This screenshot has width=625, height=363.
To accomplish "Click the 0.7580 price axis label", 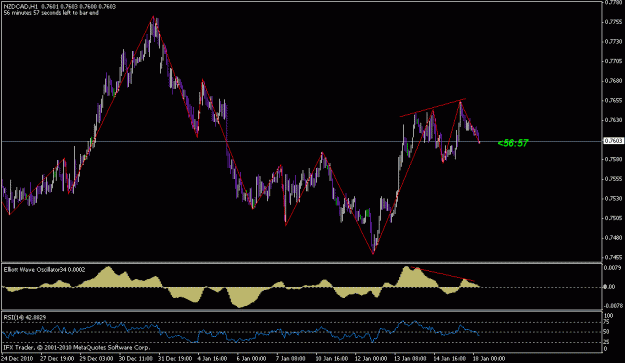I will [614, 159].
